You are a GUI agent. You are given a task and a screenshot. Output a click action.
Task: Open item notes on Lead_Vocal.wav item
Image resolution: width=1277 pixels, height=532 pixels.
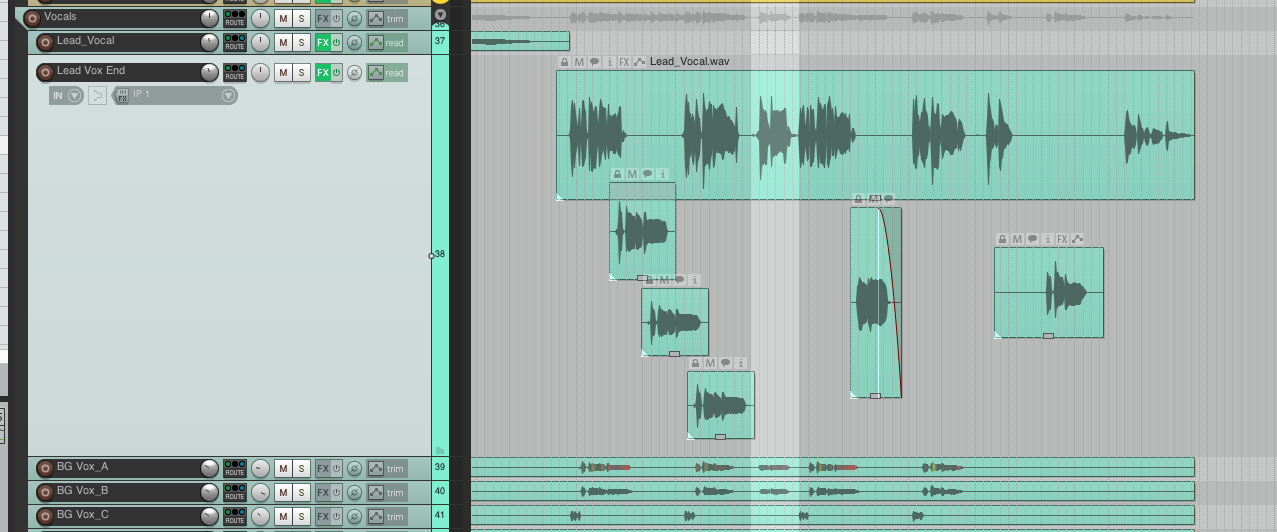pos(594,62)
